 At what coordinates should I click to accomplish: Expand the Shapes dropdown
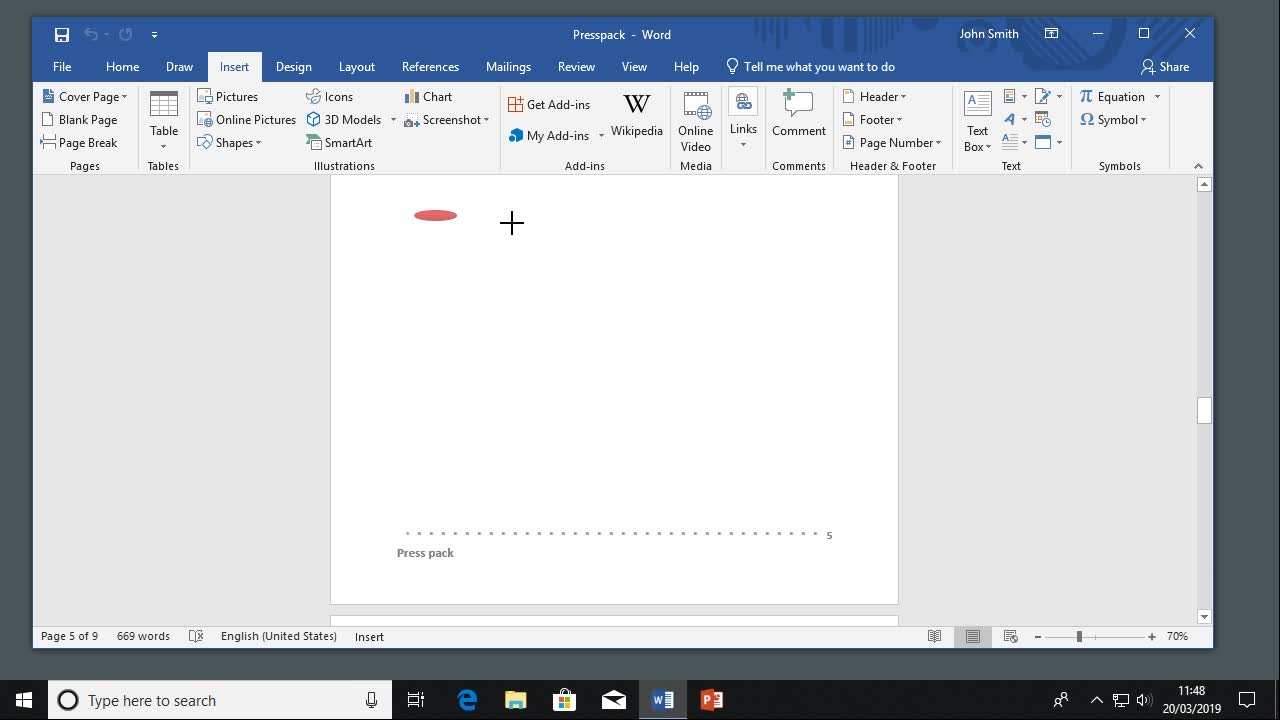tap(230, 143)
